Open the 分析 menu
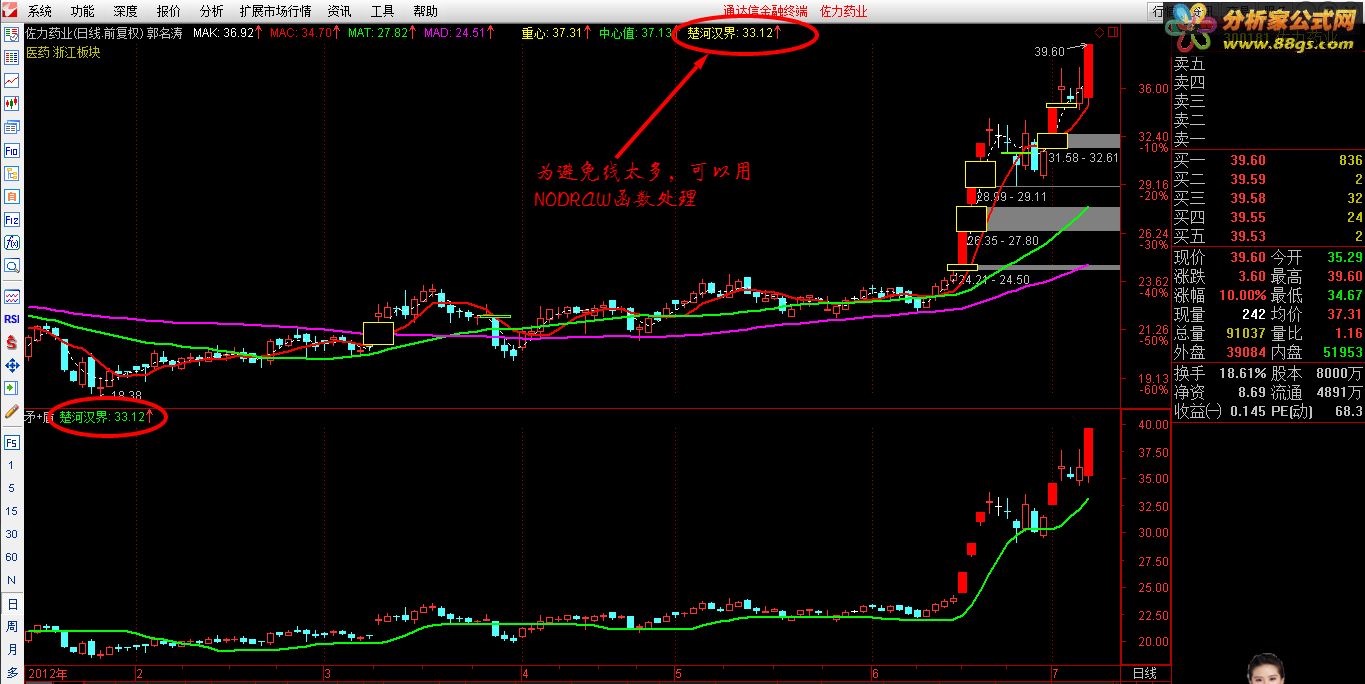This screenshot has height=684, width=1365. (x=212, y=12)
